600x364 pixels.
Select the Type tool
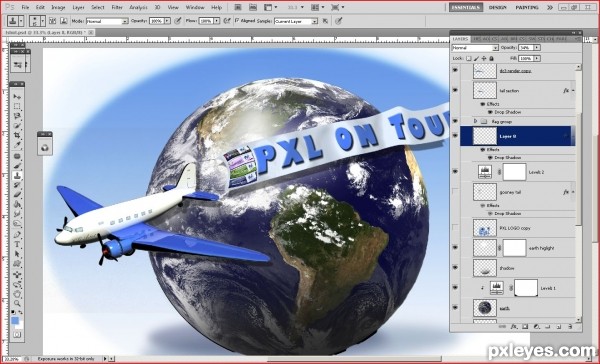coord(17,244)
